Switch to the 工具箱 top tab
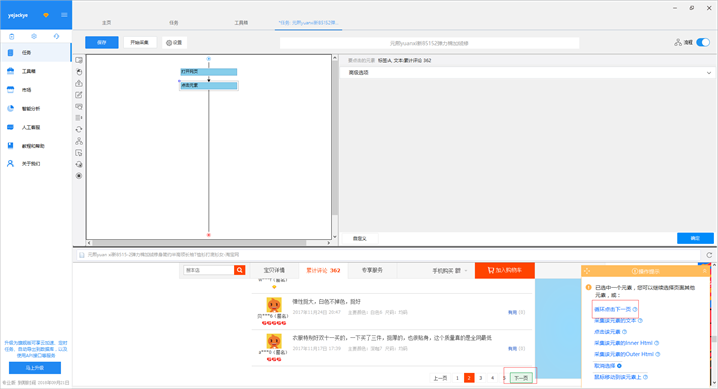This screenshot has height=389, width=718. 241,22
